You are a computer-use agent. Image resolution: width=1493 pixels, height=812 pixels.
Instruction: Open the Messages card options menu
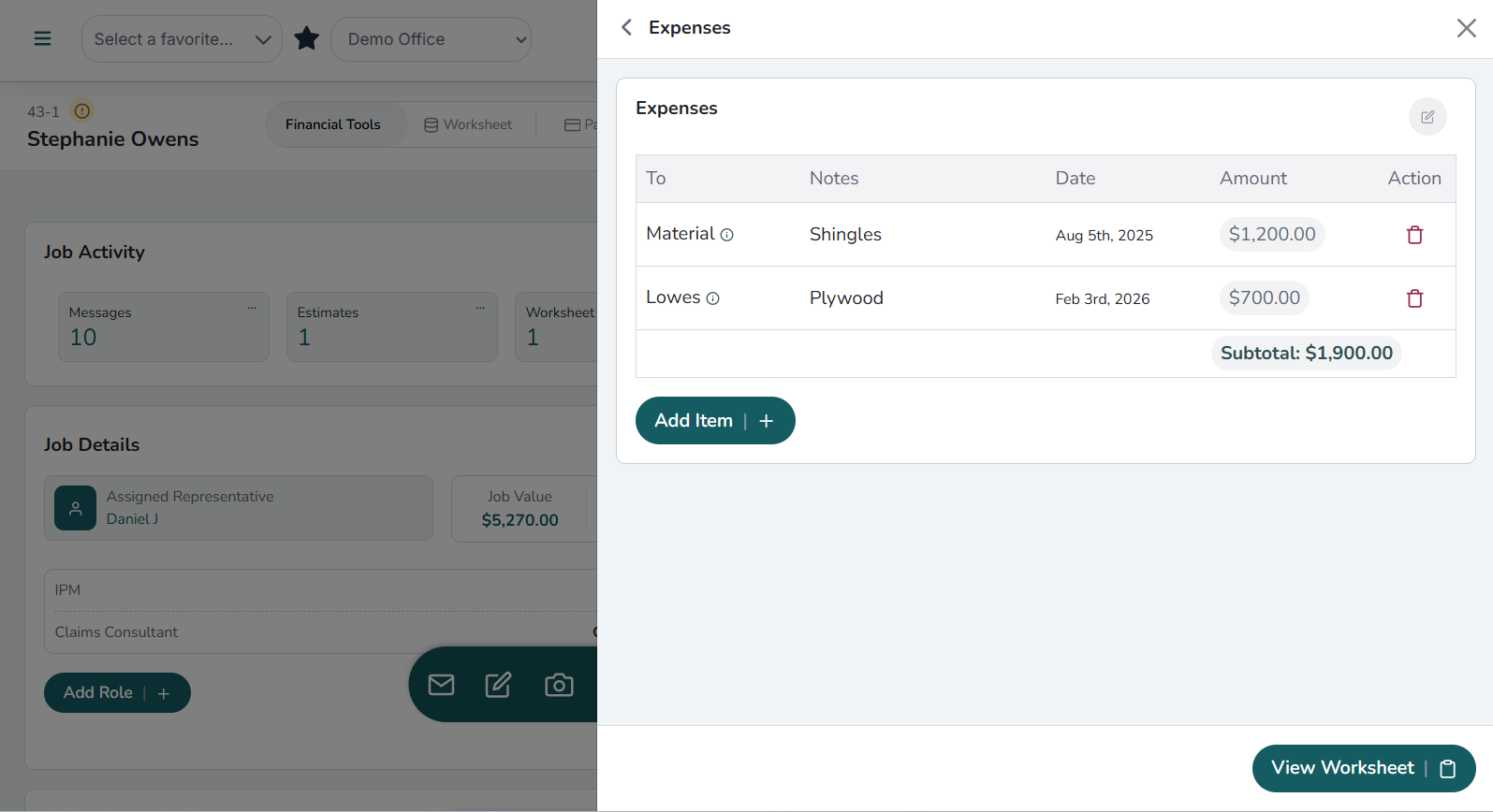(x=252, y=308)
